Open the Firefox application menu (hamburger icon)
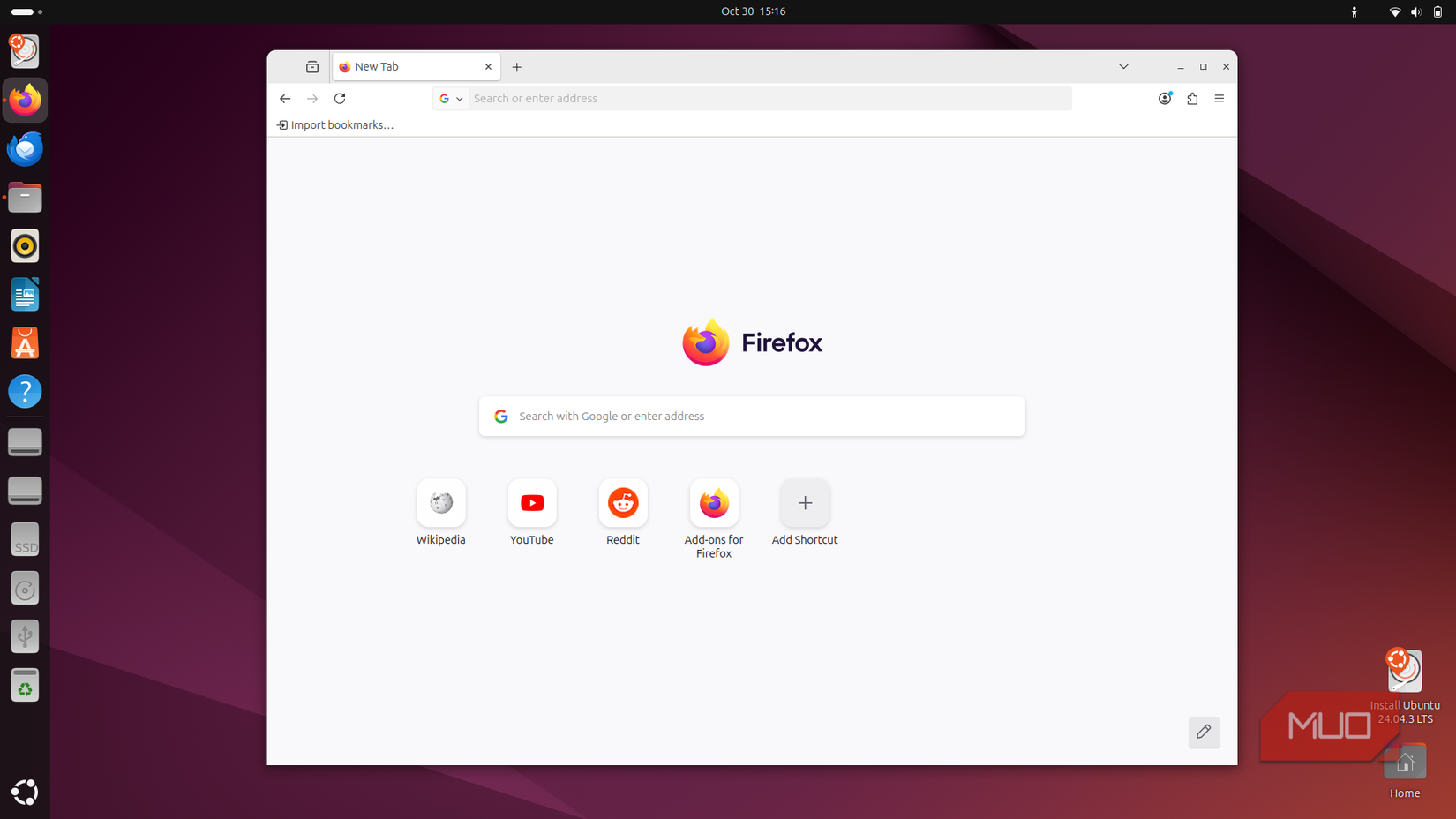Viewport: 1456px width, 819px height. [x=1220, y=98]
